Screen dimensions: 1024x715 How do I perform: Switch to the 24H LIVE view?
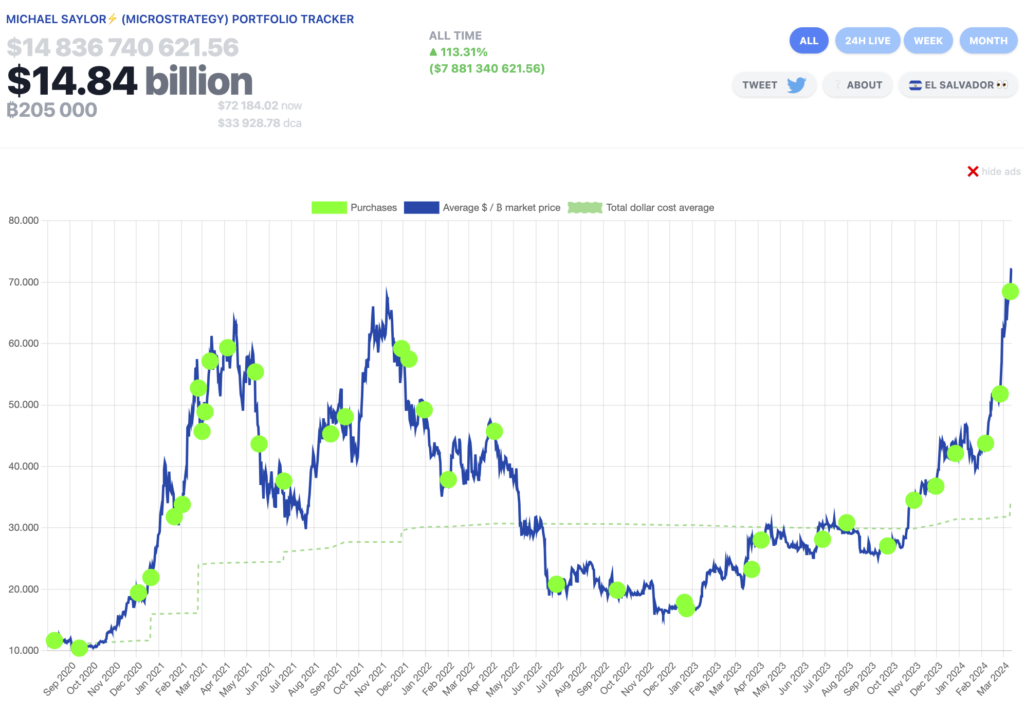tap(866, 41)
